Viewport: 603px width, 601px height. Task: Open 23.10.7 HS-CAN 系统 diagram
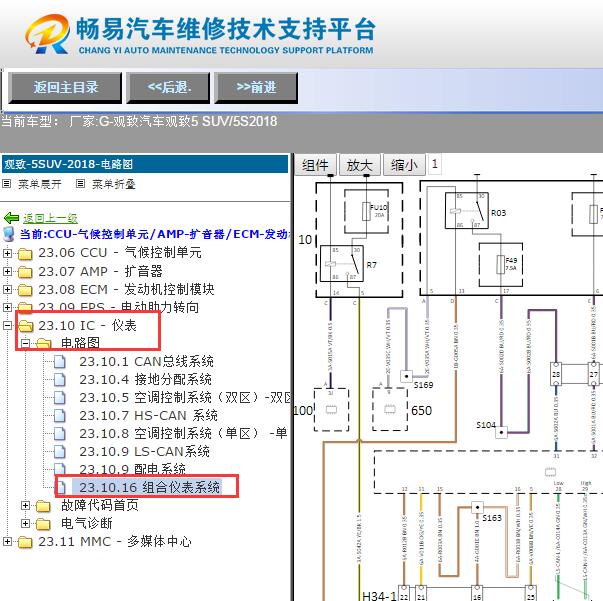[148, 415]
